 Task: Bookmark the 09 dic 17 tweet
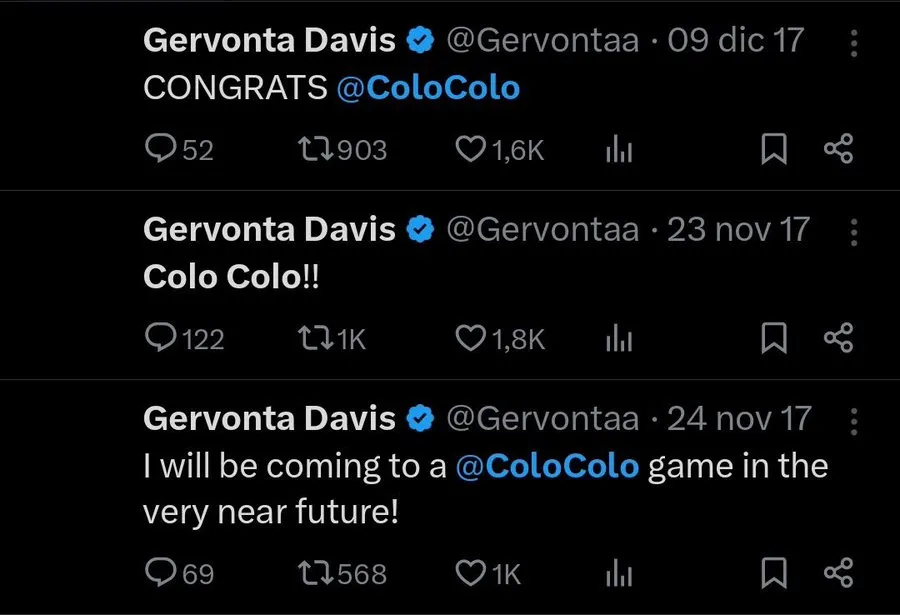(x=773, y=150)
